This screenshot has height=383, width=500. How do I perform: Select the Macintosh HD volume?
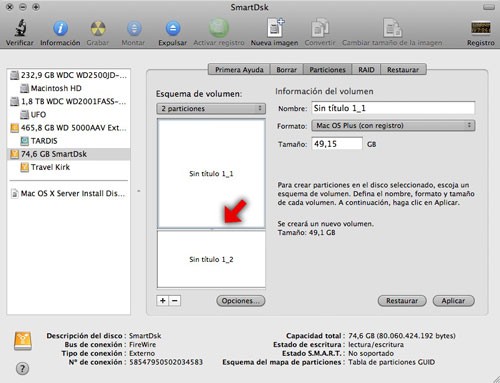point(69,88)
